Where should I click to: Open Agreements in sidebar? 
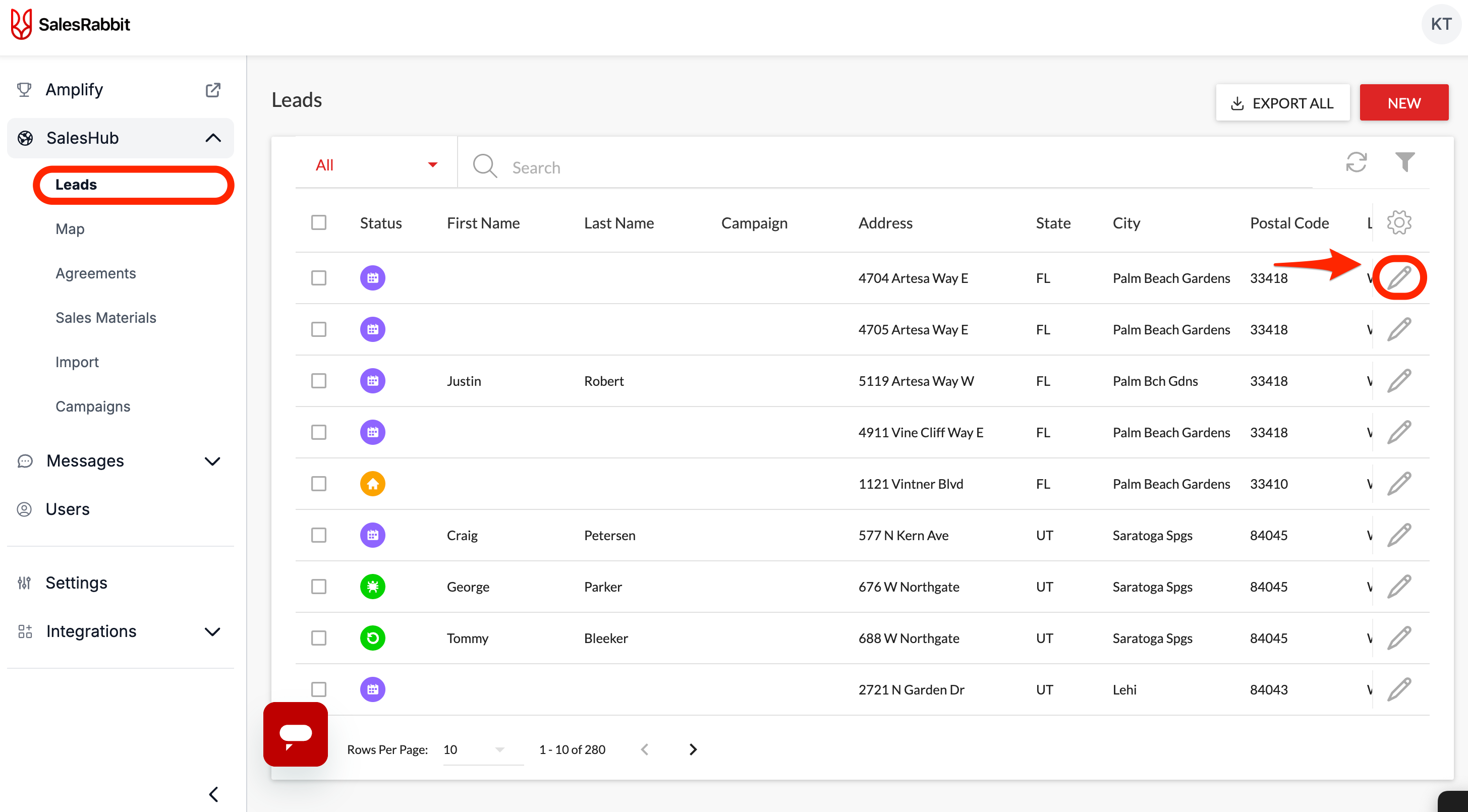click(96, 273)
